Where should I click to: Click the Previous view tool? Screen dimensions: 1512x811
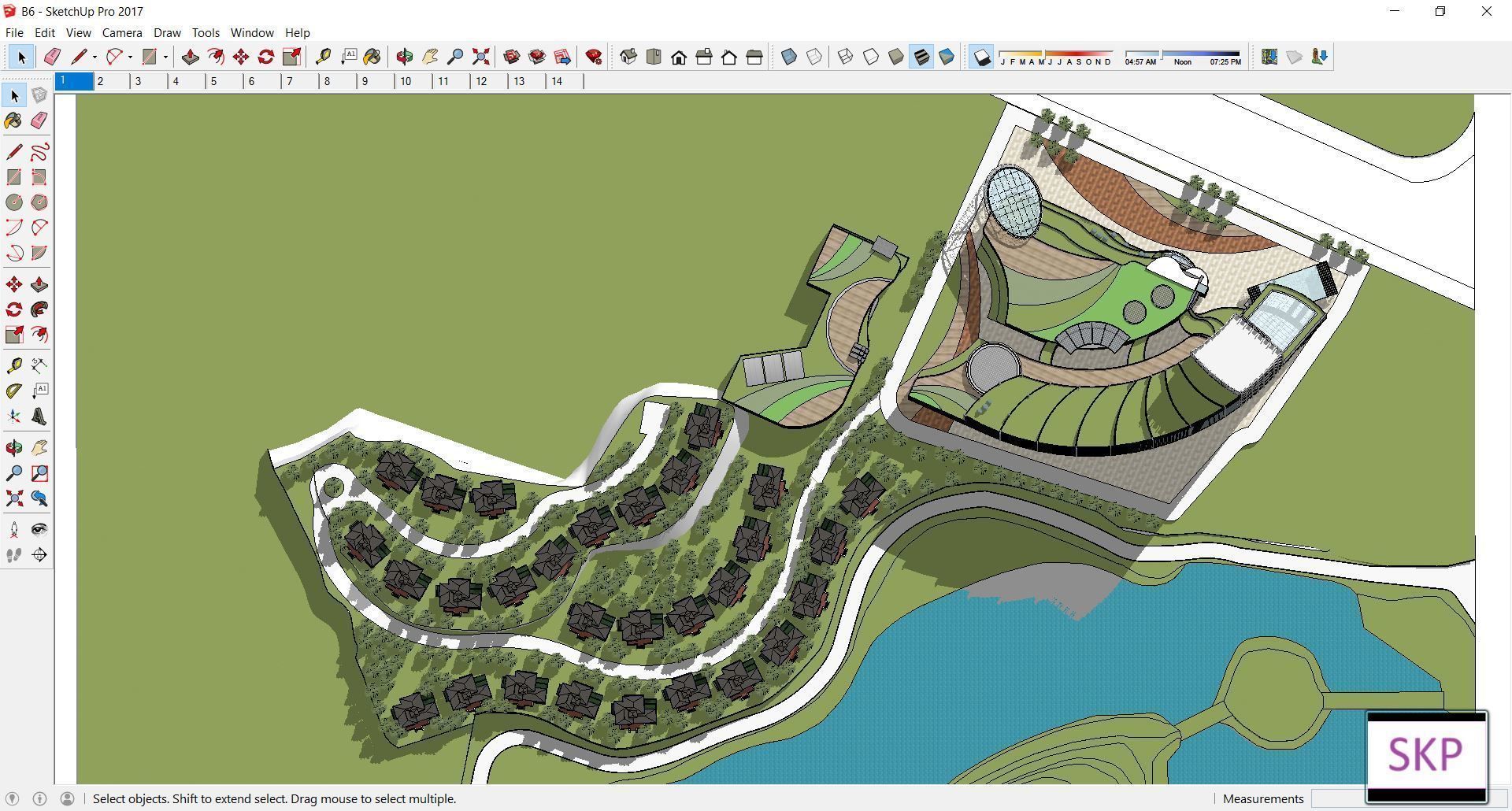coord(39,498)
